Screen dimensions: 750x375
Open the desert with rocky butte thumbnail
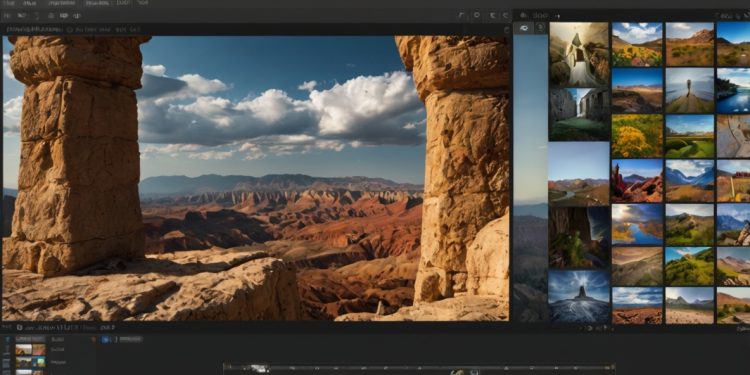(x=690, y=44)
